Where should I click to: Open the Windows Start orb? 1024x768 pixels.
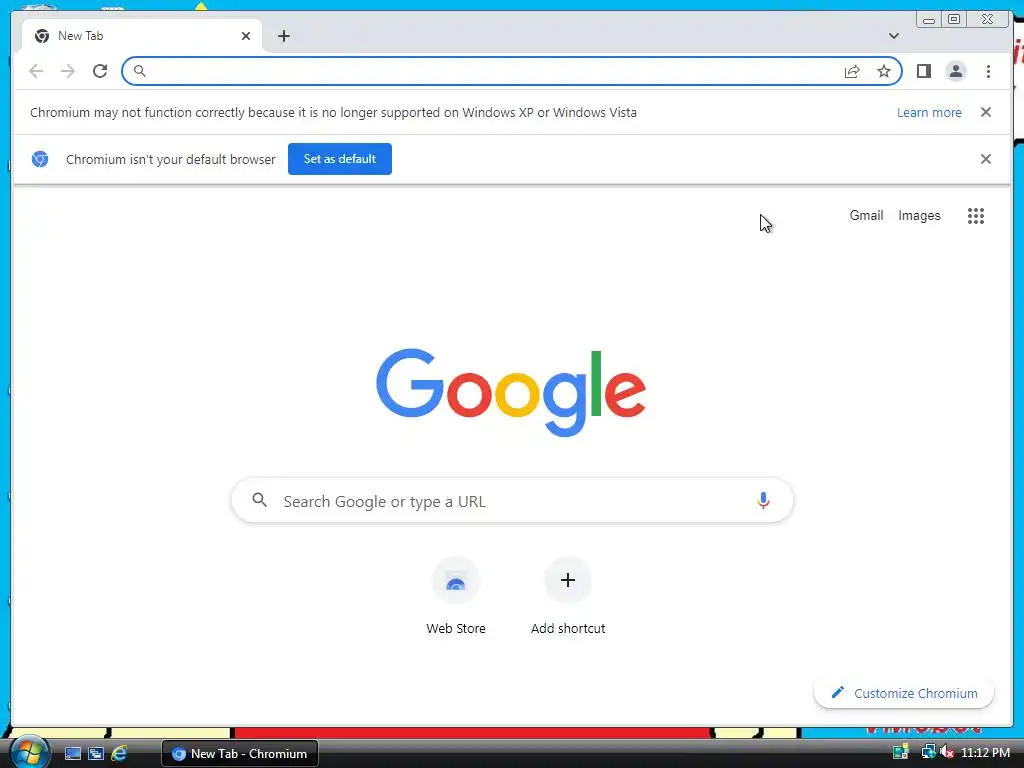(28, 752)
